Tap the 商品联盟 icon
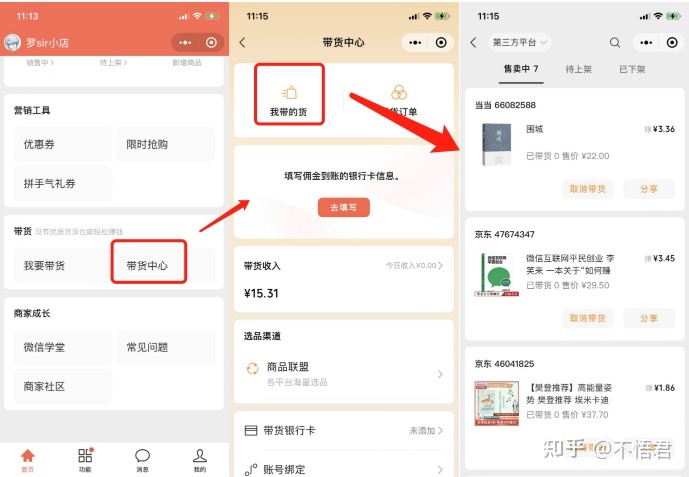The image size is (689, 477). coord(252,369)
